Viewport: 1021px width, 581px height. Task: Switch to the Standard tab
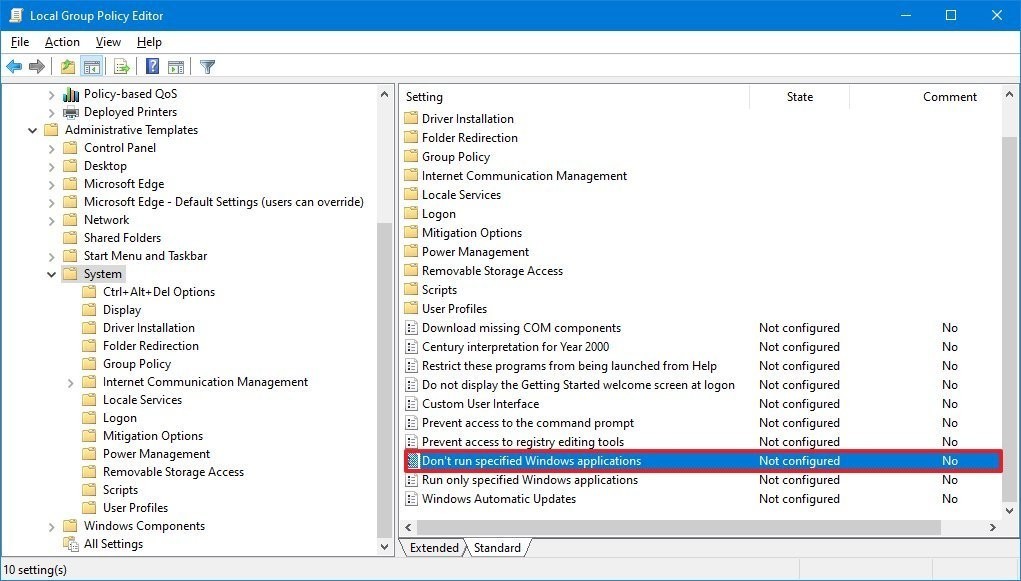pos(498,547)
